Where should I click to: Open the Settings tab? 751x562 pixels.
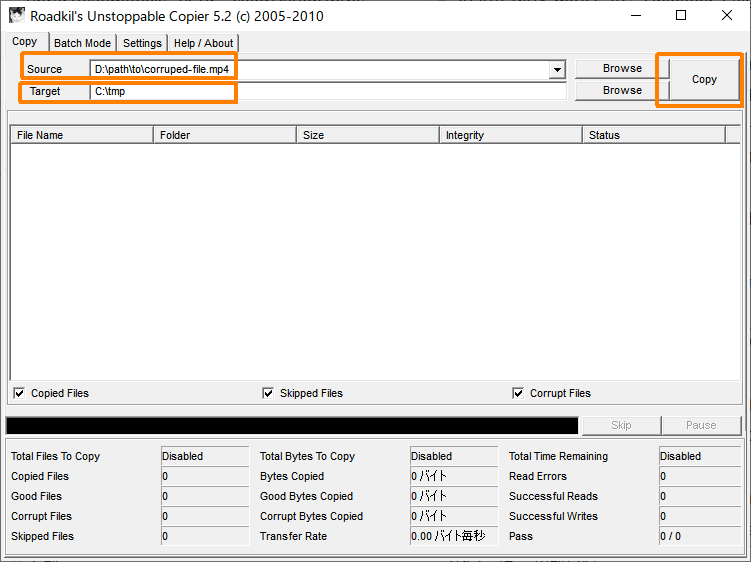click(142, 43)
